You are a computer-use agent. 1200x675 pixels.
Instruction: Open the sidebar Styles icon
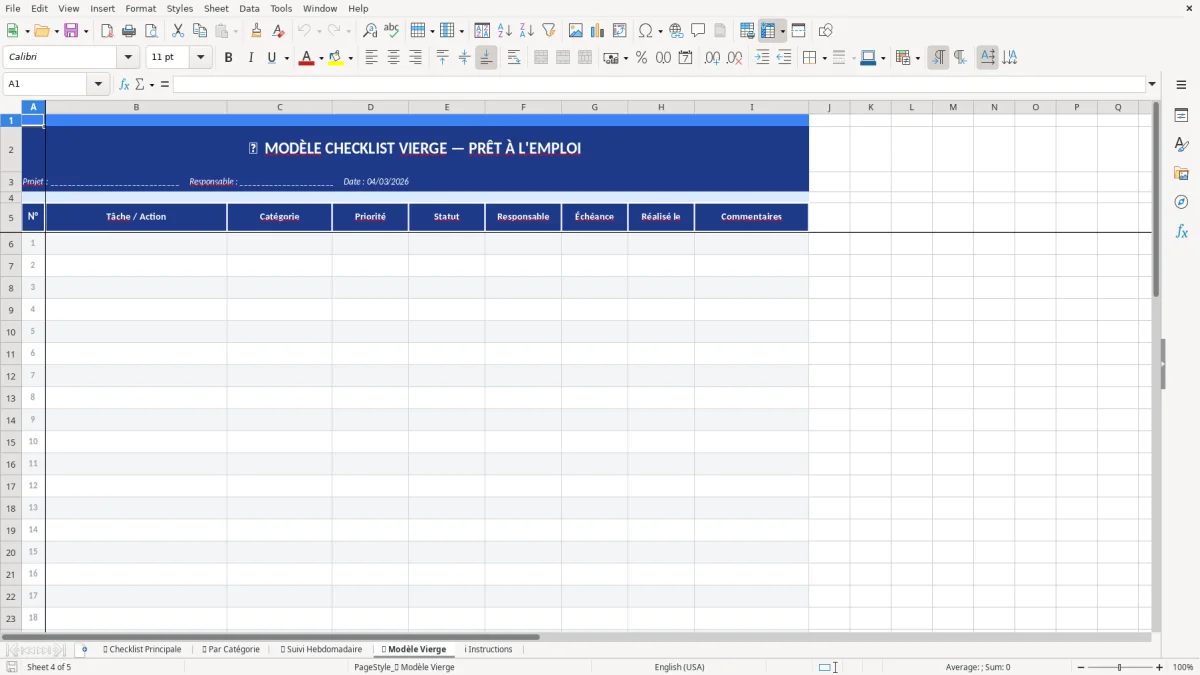click(x=1181, y=144)
